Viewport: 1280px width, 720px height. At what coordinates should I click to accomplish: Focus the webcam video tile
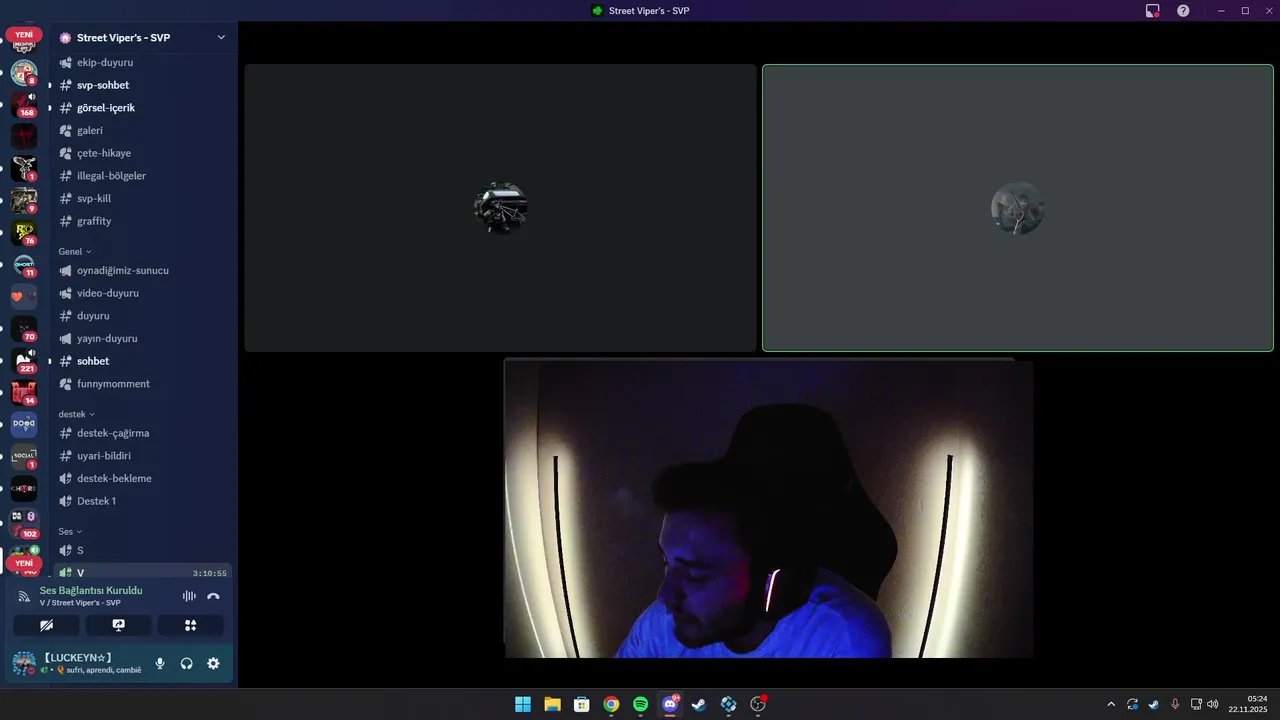click(768, 508)
